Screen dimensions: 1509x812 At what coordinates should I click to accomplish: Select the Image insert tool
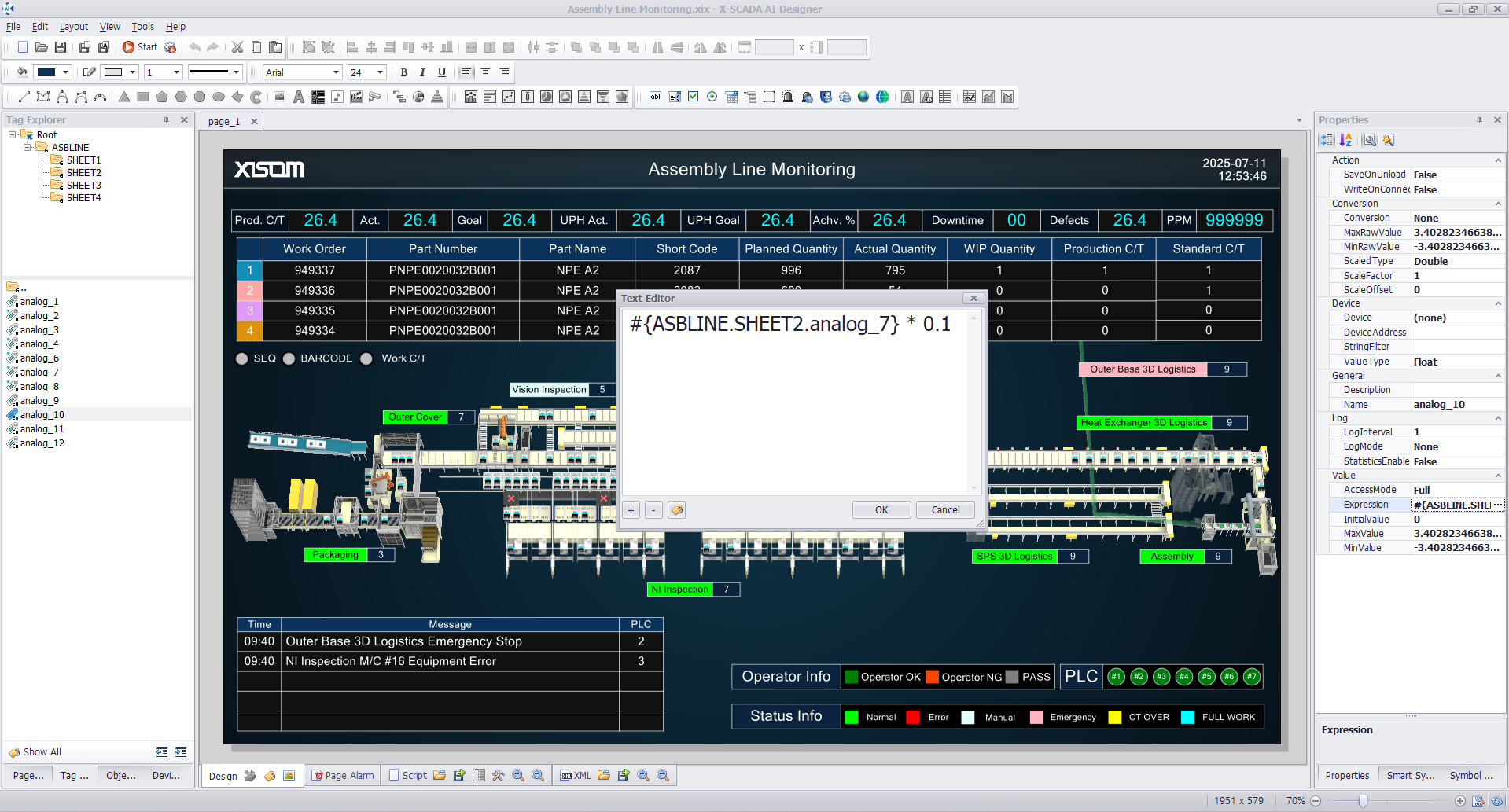(279, 97)
